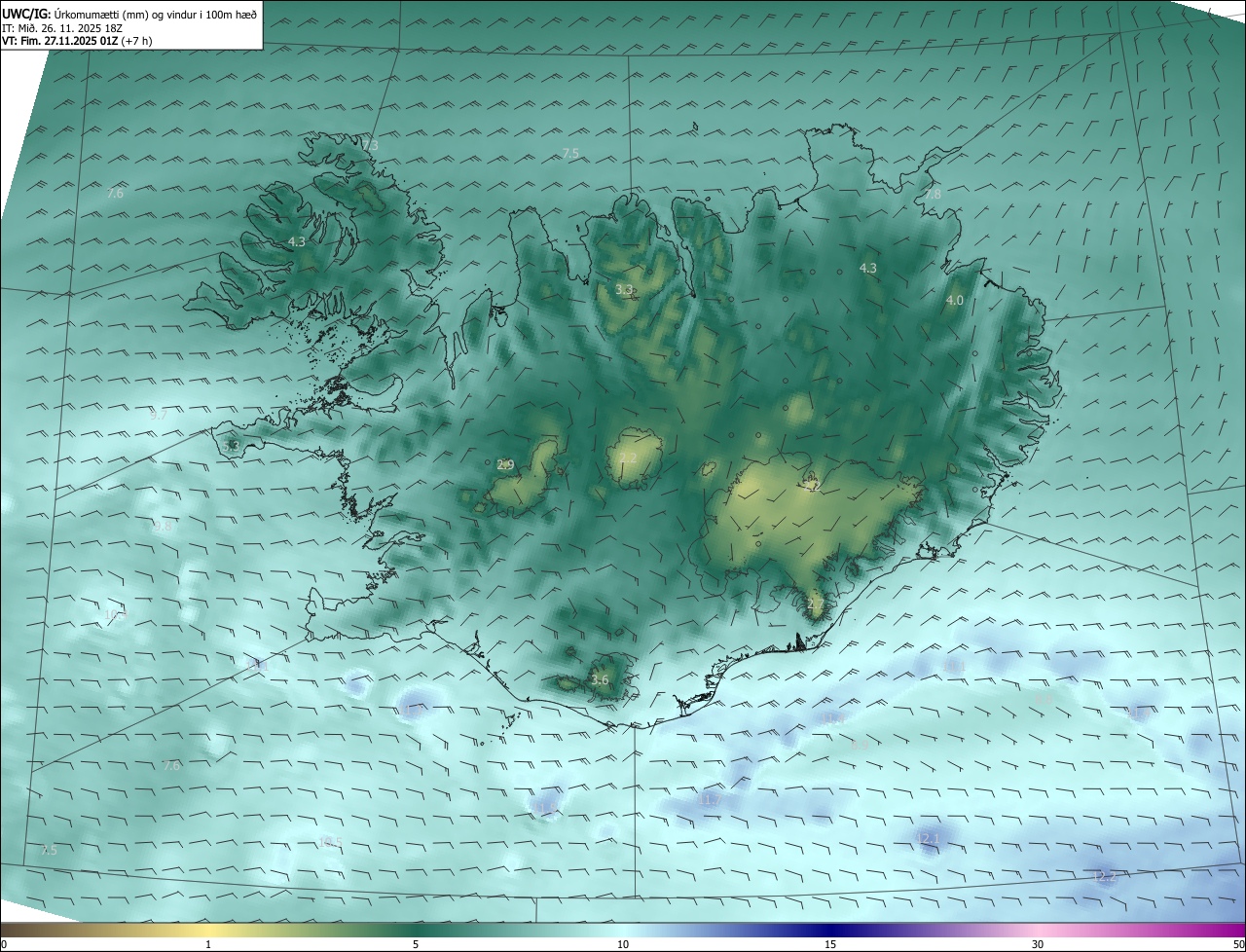The height and width of the screenshot is (952, 1246).
Task: Select the 10.5 value label over the sea
Action: coord(331,842)
